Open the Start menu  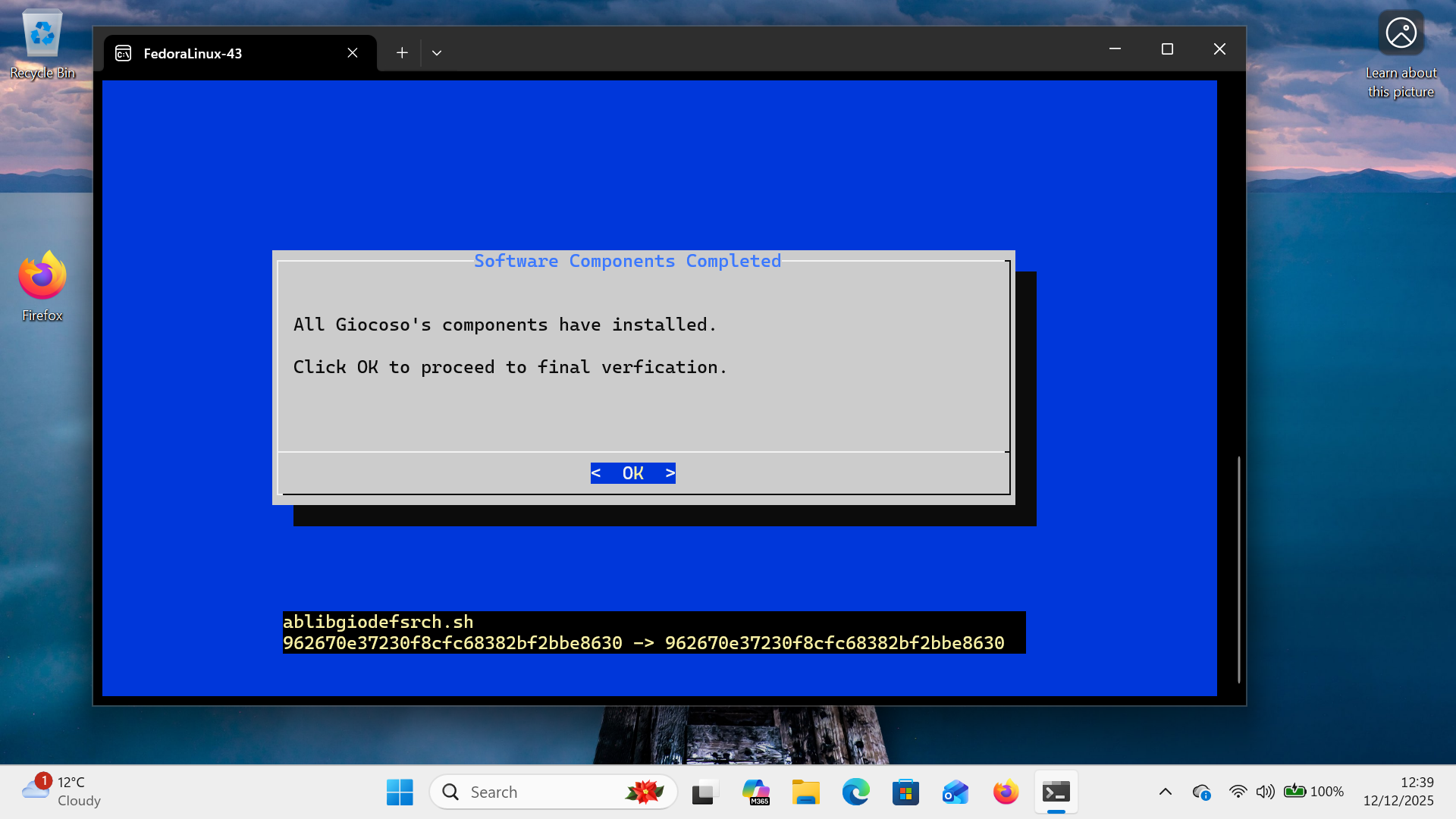[x=400, y=791]
